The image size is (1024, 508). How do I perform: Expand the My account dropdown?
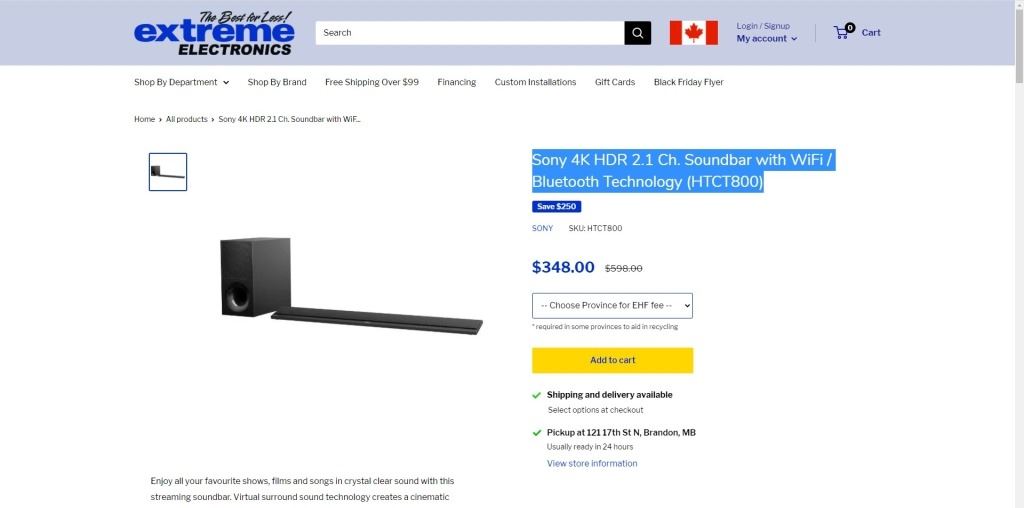(767, 39)
